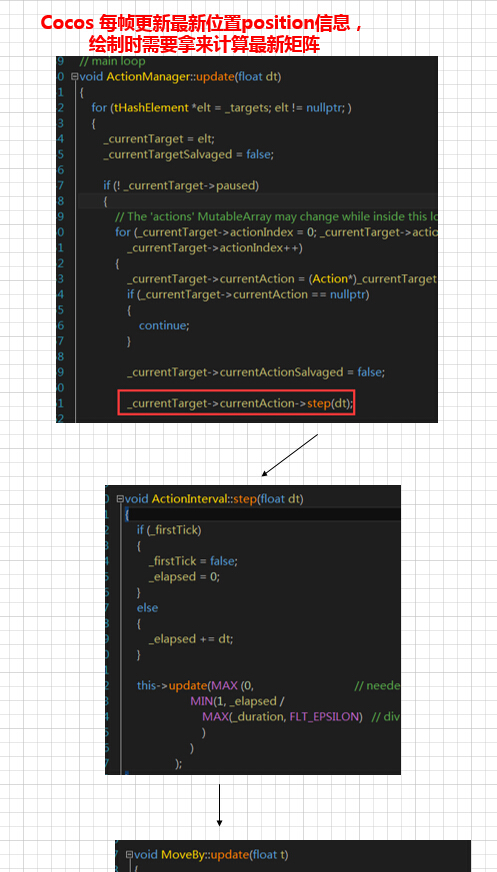Click the '_elapsed = 0;' line
The image size is (497, 872).
(x=184, y=577)
